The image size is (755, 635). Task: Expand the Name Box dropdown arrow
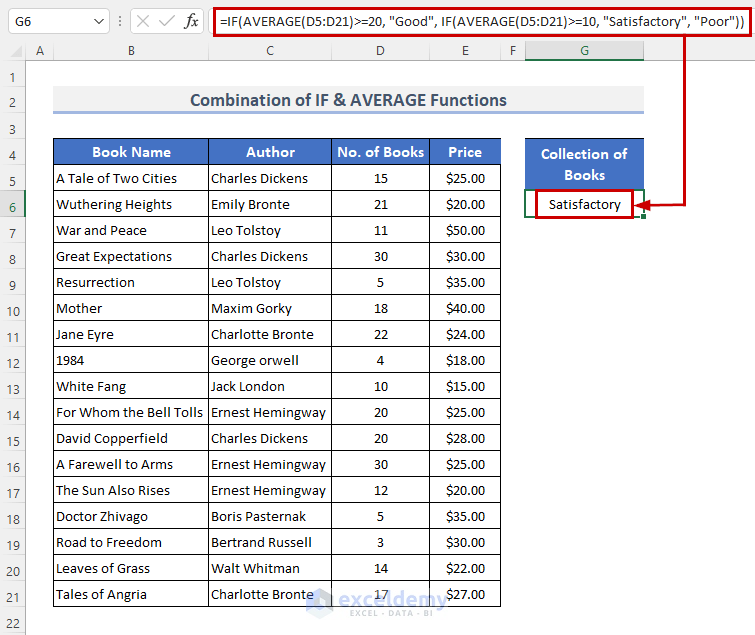(98, 21)
